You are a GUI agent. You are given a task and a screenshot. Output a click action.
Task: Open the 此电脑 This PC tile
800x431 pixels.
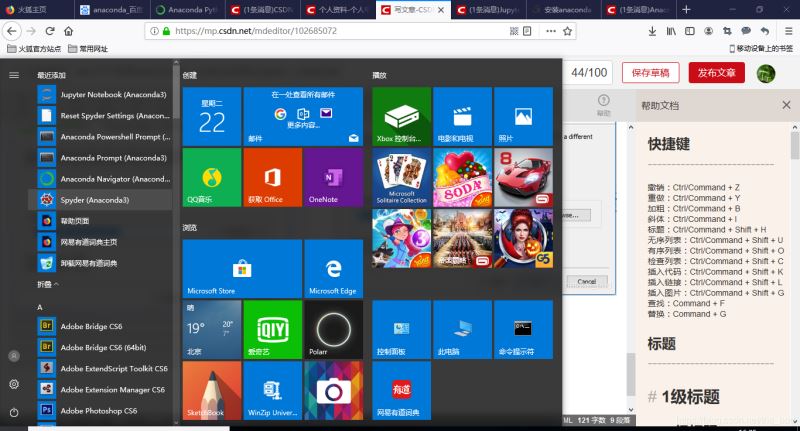462,329
